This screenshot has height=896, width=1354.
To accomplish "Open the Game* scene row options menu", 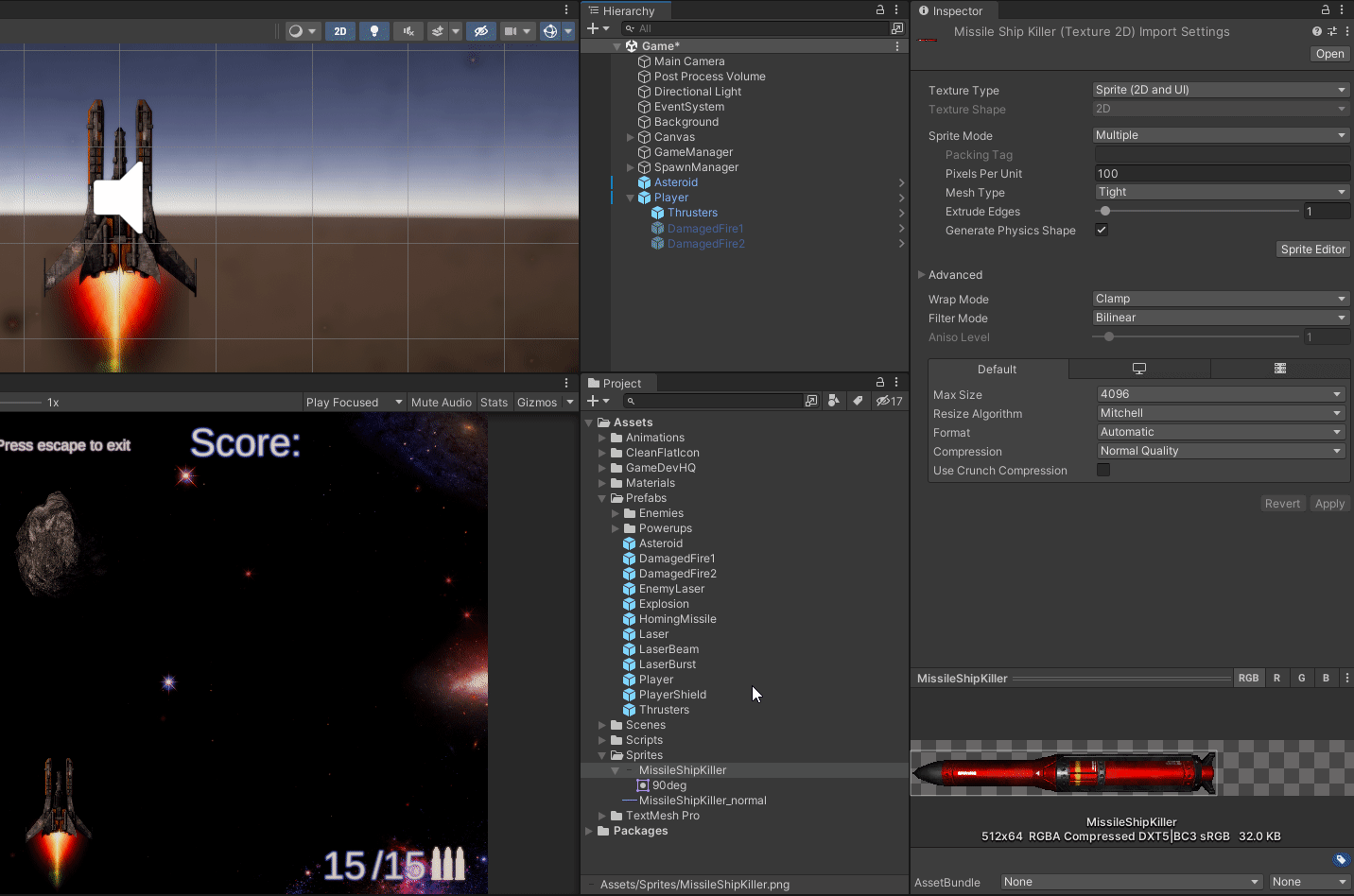I will [x=897, y=46].
